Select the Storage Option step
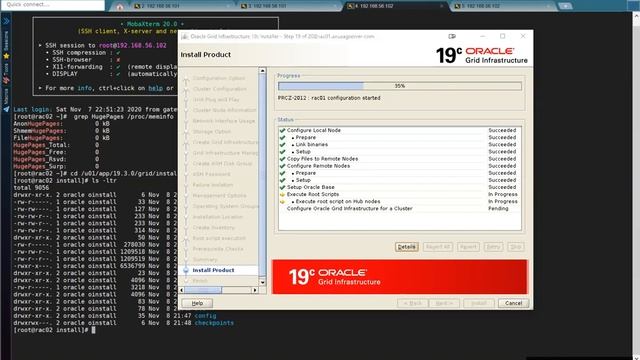640x360 pixels. (212, 131)
